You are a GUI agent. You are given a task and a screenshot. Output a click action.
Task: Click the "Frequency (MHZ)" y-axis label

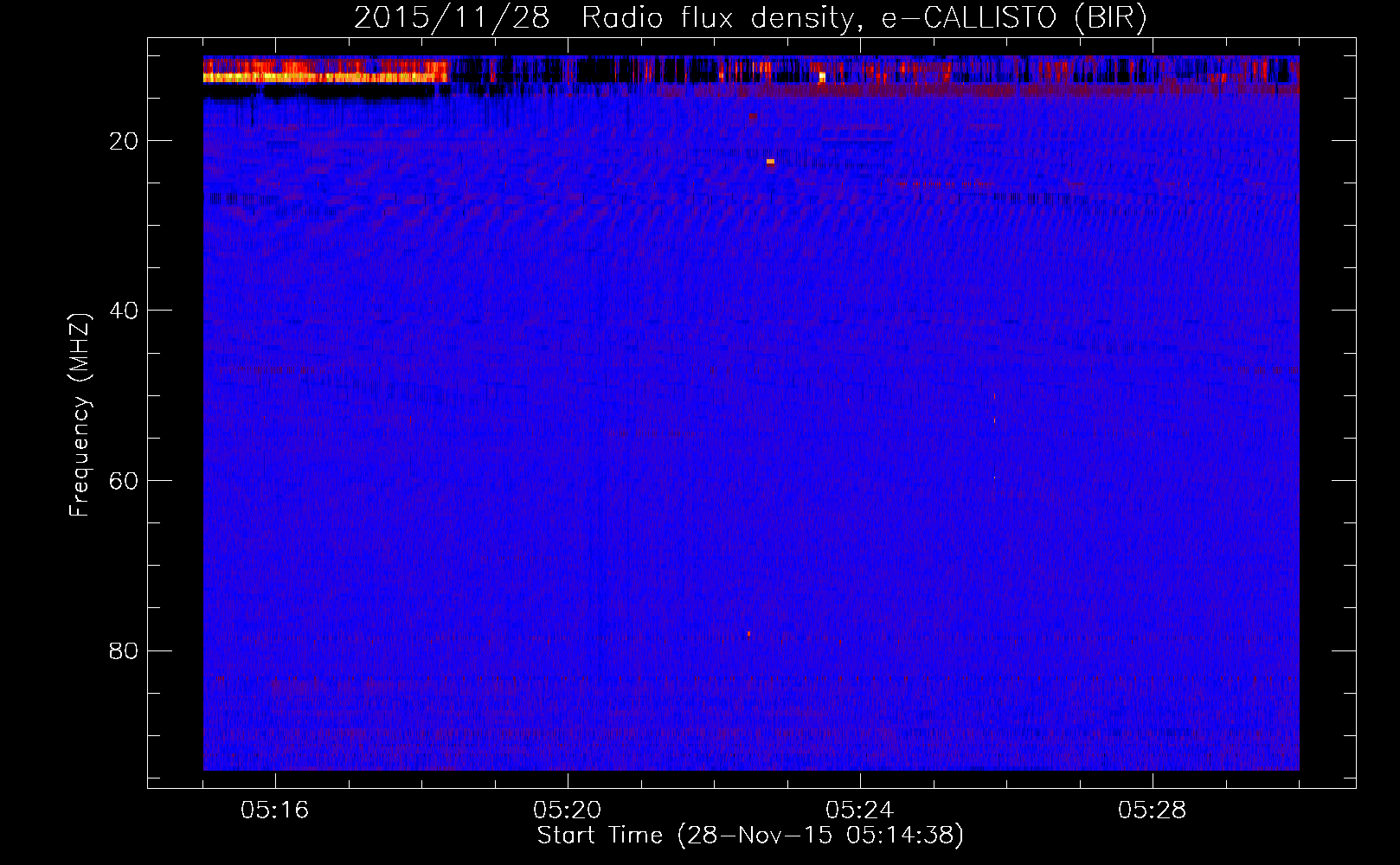tap(80, 415)
